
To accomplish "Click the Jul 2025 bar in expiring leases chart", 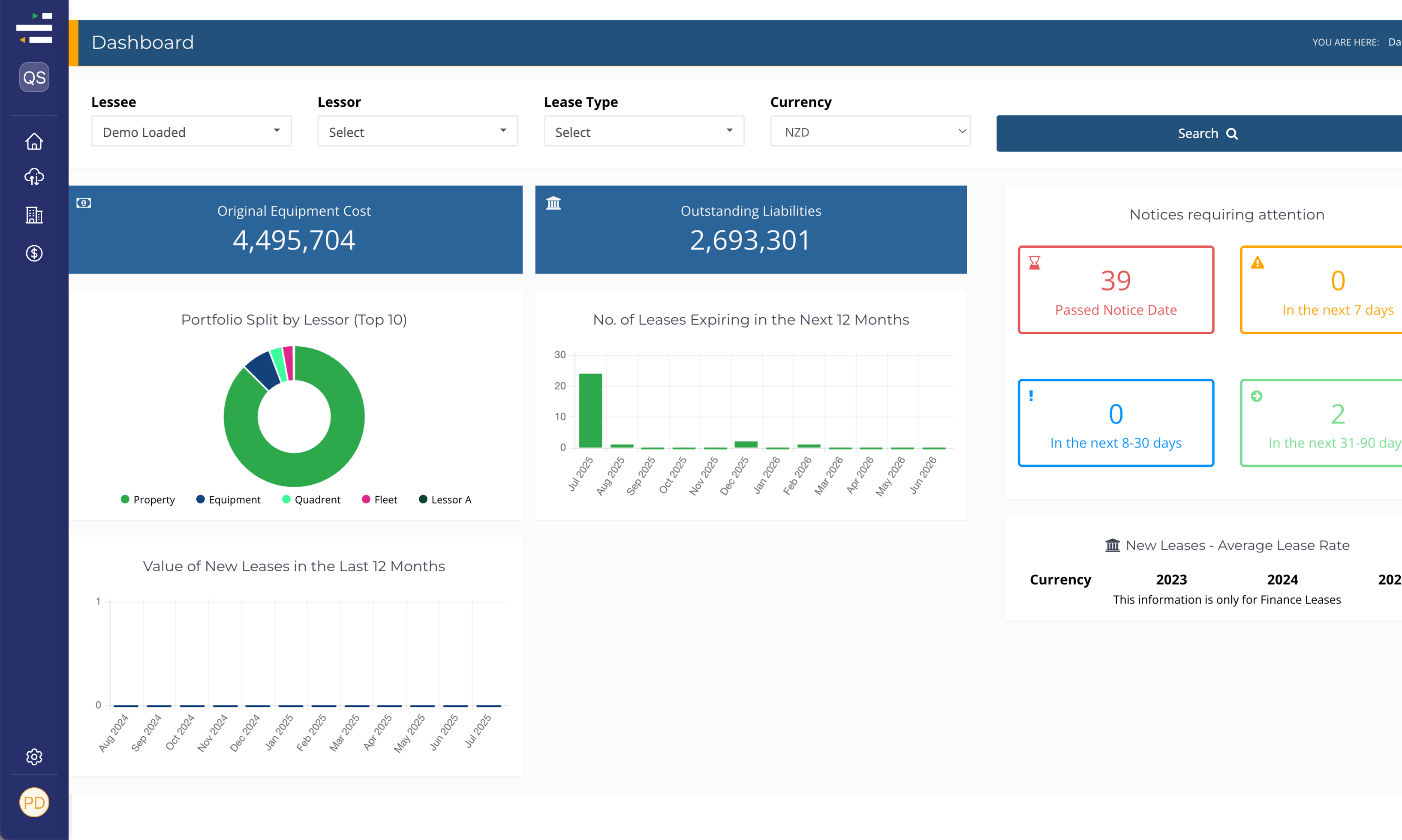I will pos(590,411).
